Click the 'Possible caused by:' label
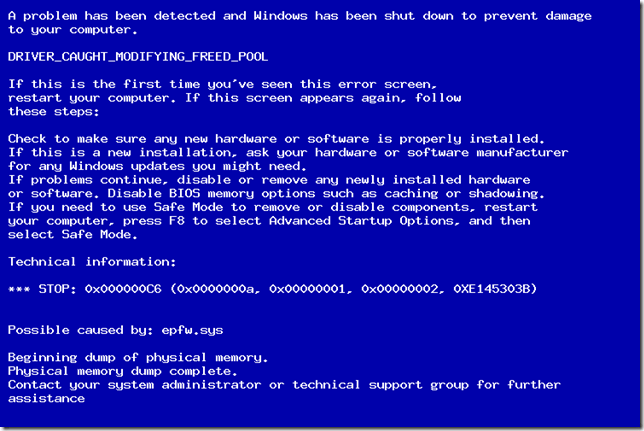The image size is (644, 431). (x=80, y=330)
